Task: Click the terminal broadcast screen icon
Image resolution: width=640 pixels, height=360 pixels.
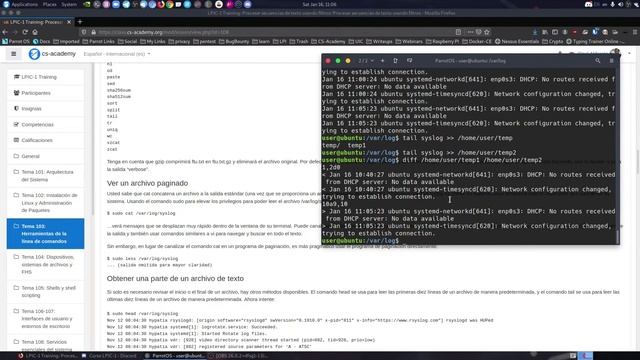Action: [409, 60]
